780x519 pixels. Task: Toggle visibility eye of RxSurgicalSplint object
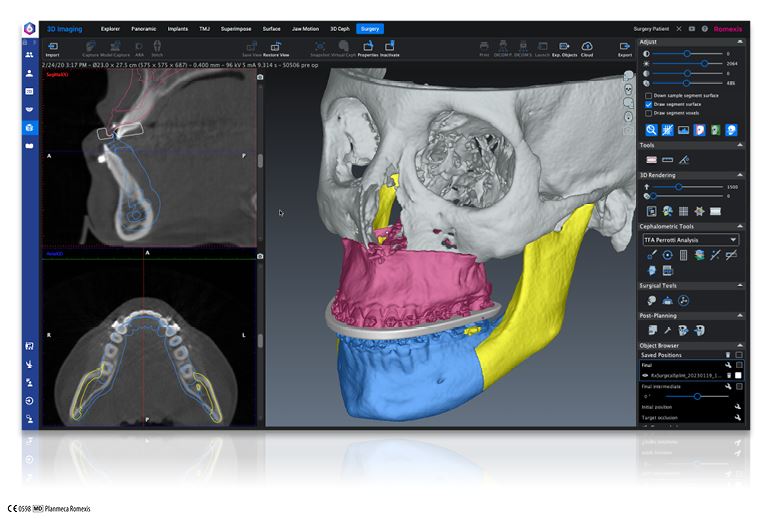pos(646,375)
